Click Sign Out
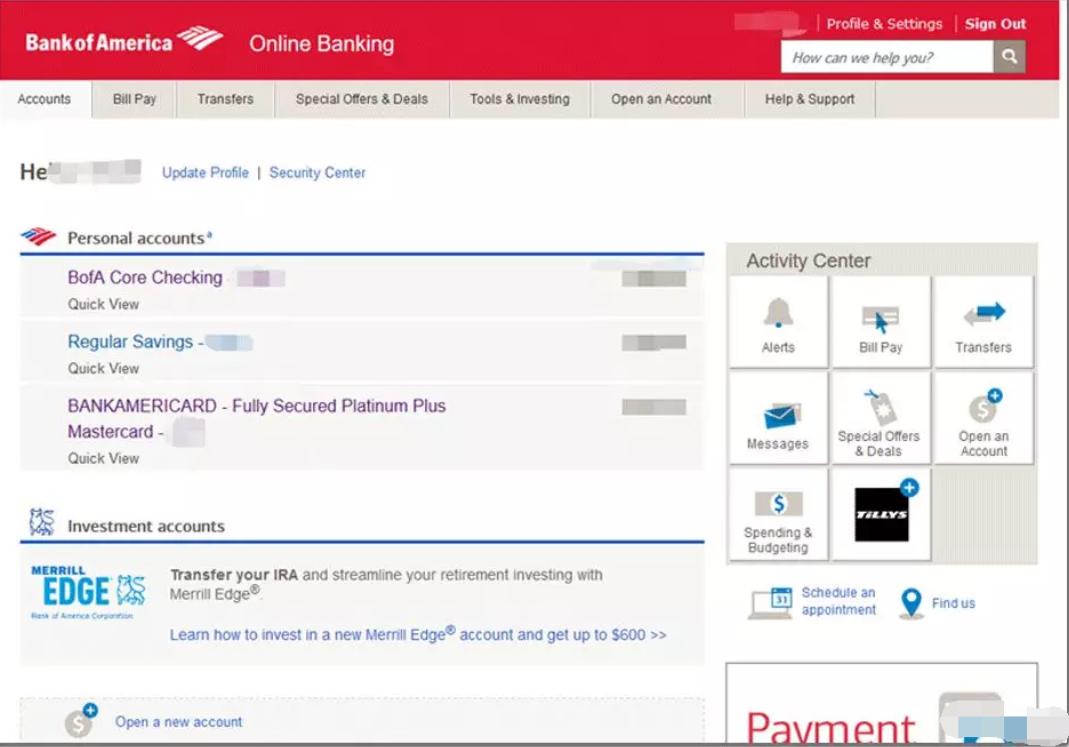Screen dimensions: 1069x747 [x=994, y=23]
